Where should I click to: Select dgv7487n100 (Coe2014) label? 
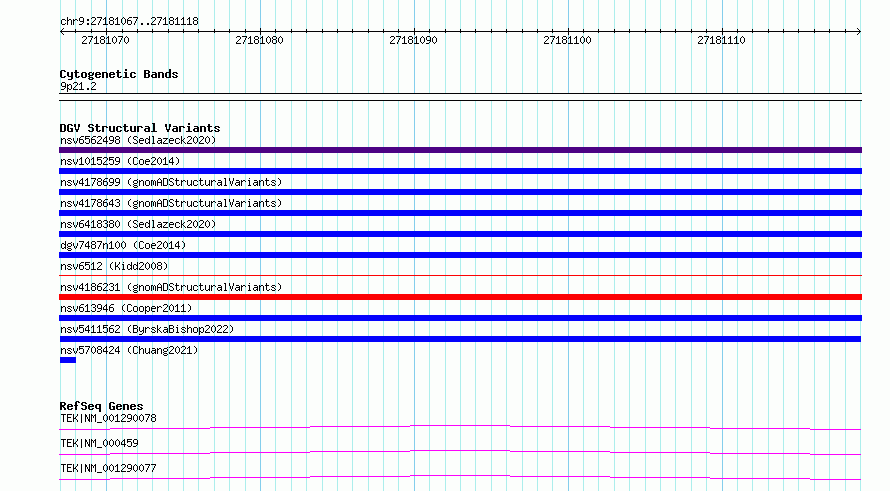[123, 245]
